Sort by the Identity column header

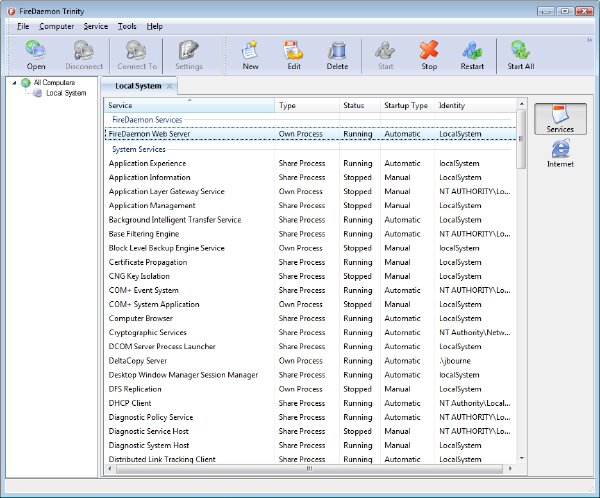[x=475, y=105]
